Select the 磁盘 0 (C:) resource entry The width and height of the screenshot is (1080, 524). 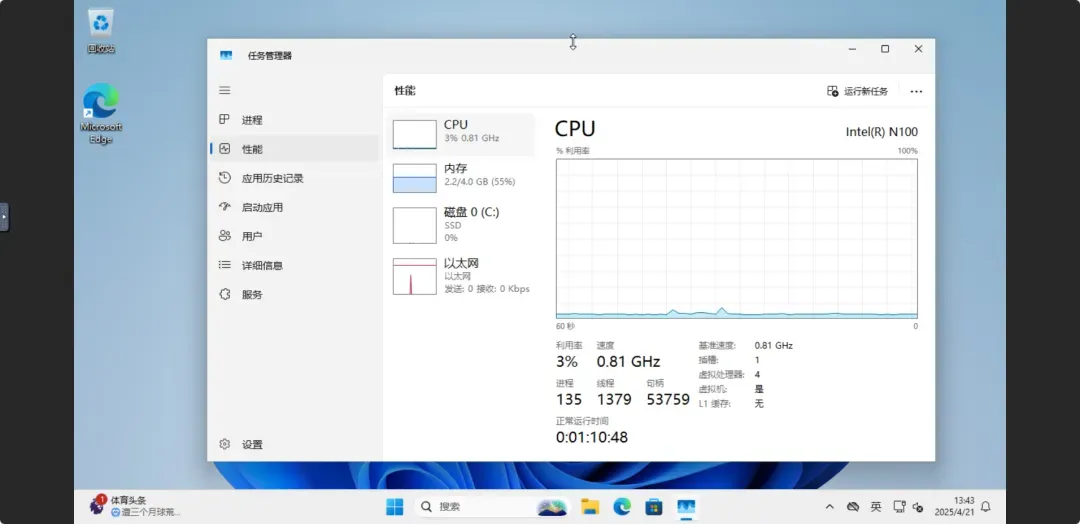[460, 224]
